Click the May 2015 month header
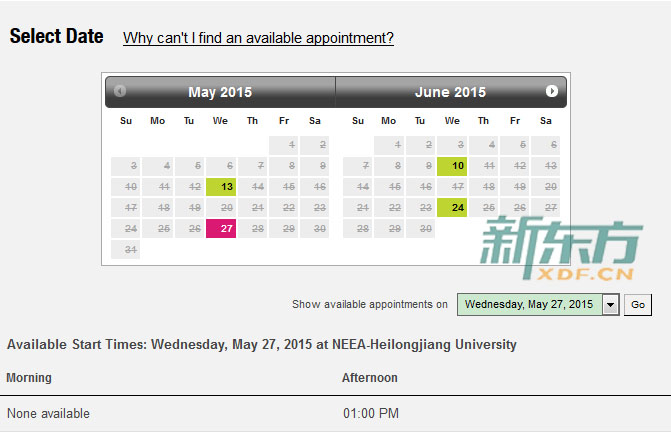 click(220, 92)
